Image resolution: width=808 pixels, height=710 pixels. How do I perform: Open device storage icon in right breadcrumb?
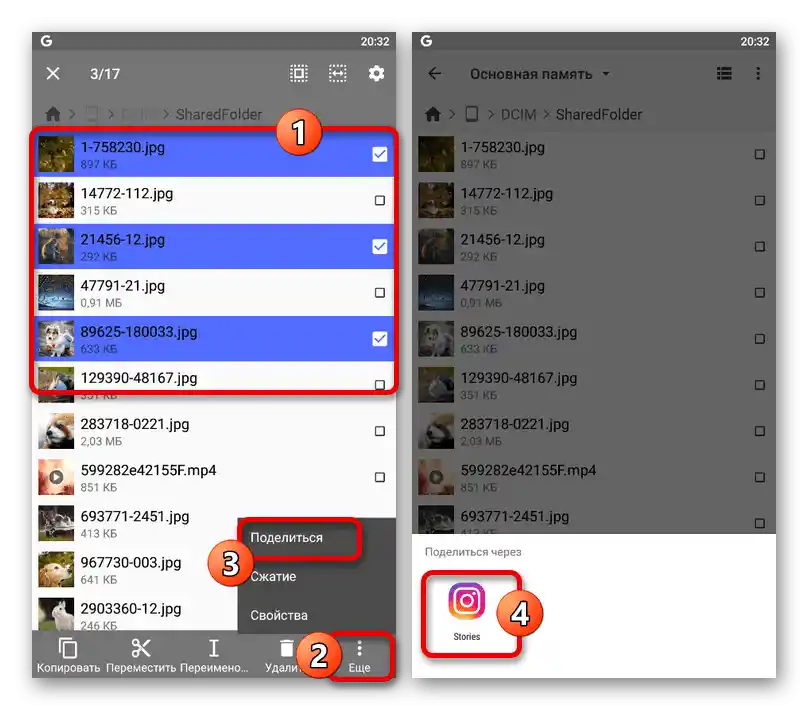(x=471, y=114)
